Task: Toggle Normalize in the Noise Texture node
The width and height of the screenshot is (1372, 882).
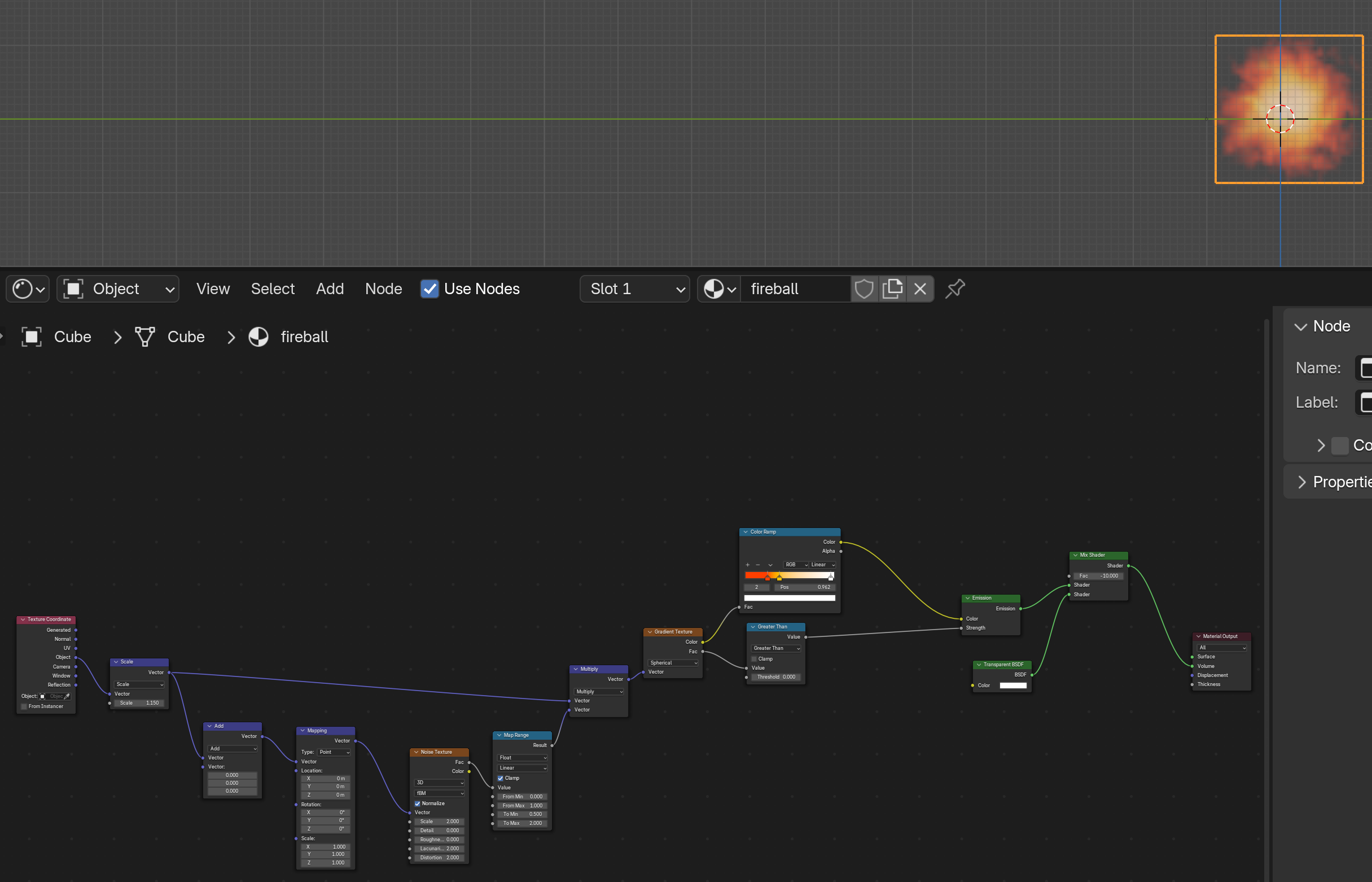Action: (417, 804)
